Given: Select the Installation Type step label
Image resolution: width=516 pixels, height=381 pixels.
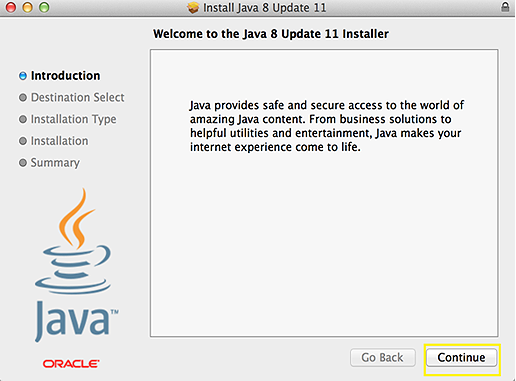Looking at the screenshot, I should tap(74, 119).
